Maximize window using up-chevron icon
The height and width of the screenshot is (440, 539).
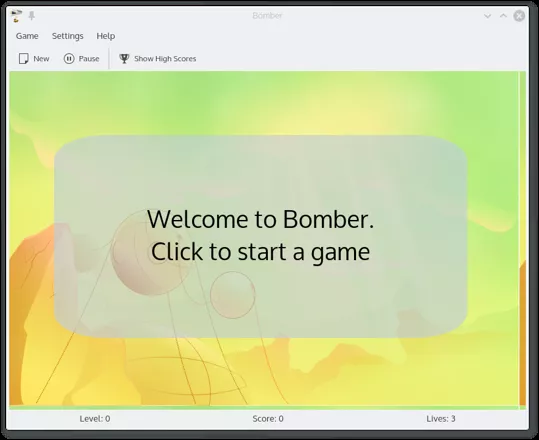point(503,16)
